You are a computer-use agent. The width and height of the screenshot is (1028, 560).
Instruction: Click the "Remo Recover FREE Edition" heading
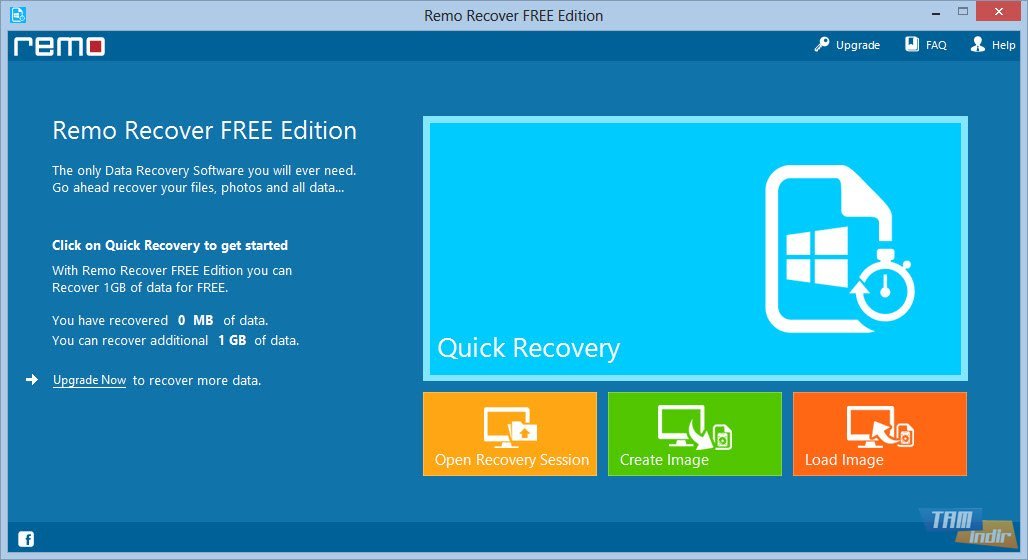pos(205,130)
